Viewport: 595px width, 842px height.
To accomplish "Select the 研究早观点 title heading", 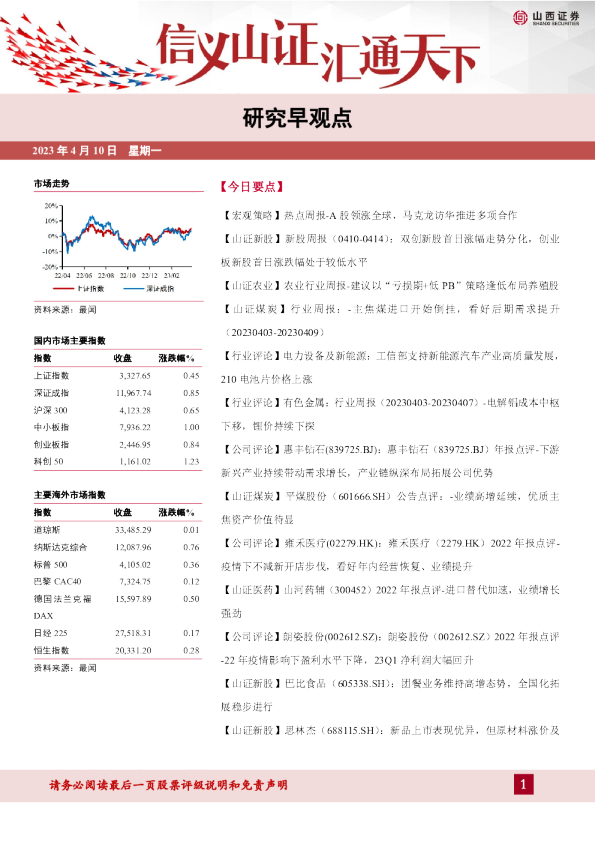I will coord(297,119).
